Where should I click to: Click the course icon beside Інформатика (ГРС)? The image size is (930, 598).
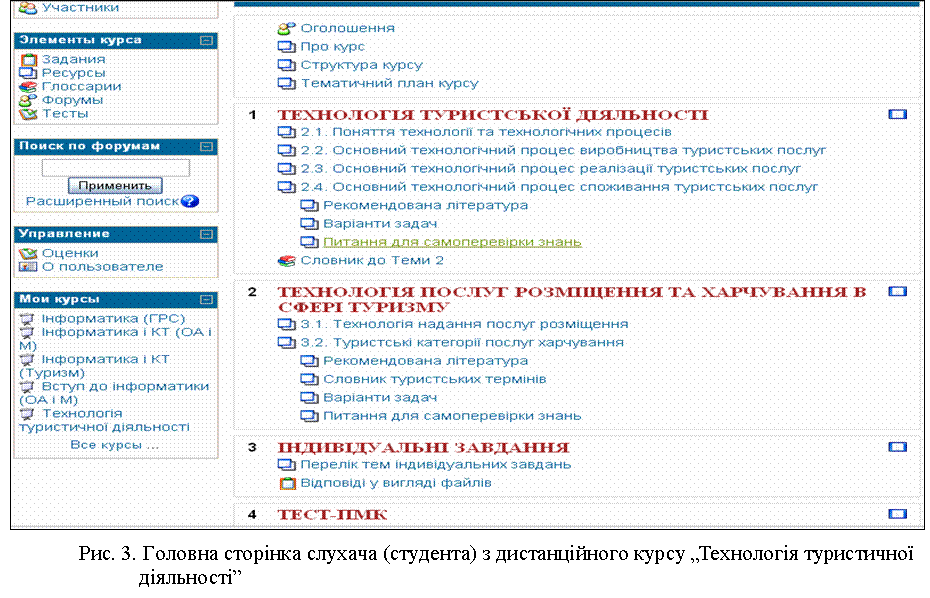pos(27,319)
